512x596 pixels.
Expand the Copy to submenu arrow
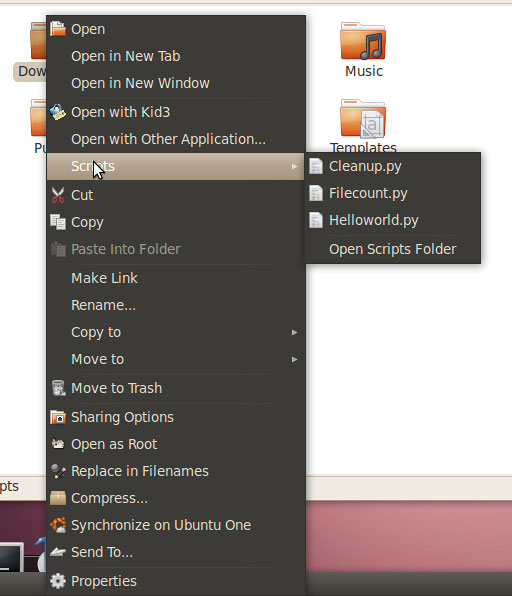(x=294, y=332)
